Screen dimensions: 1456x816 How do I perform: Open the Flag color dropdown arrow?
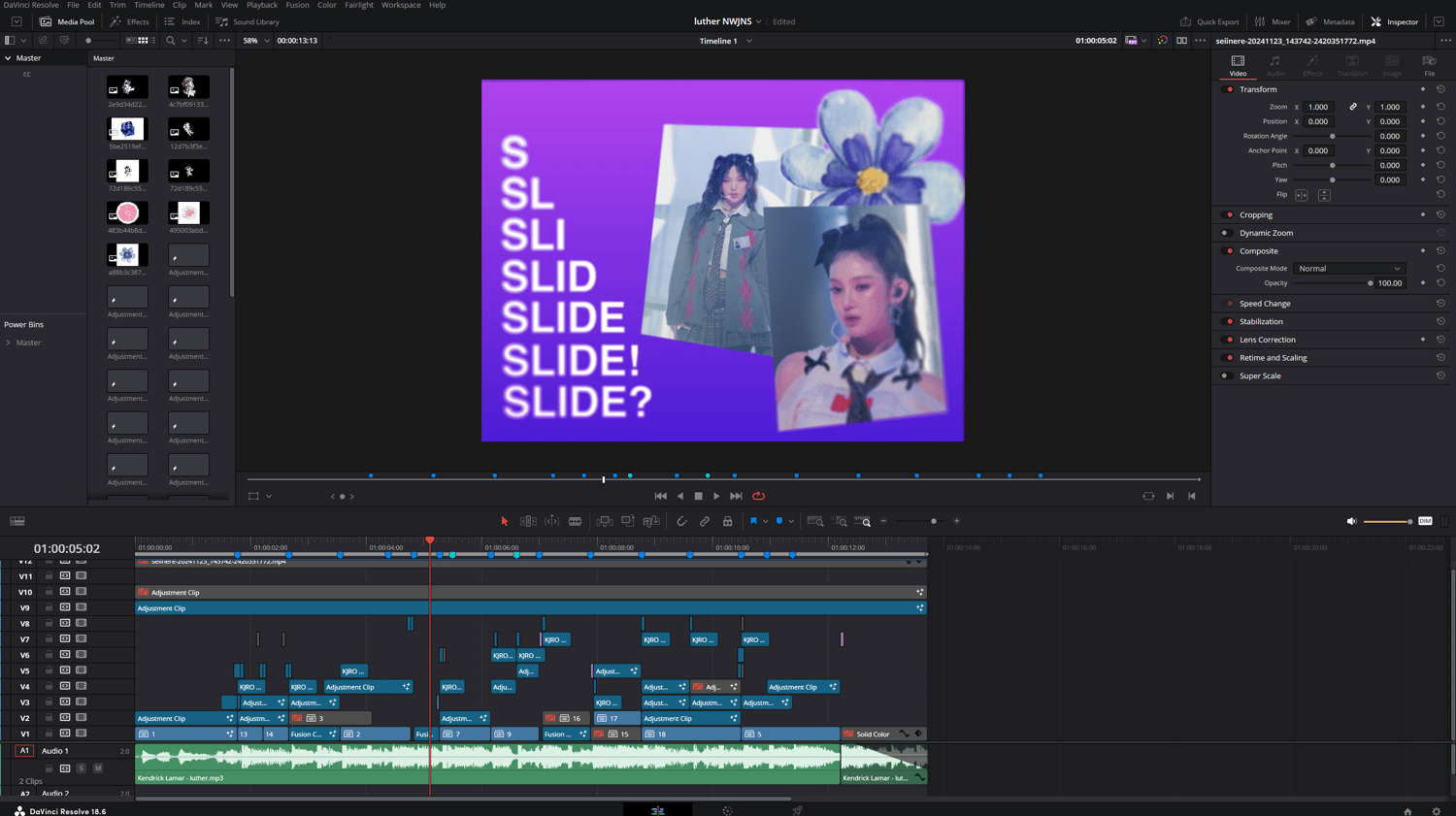click(x=765, y=521)
